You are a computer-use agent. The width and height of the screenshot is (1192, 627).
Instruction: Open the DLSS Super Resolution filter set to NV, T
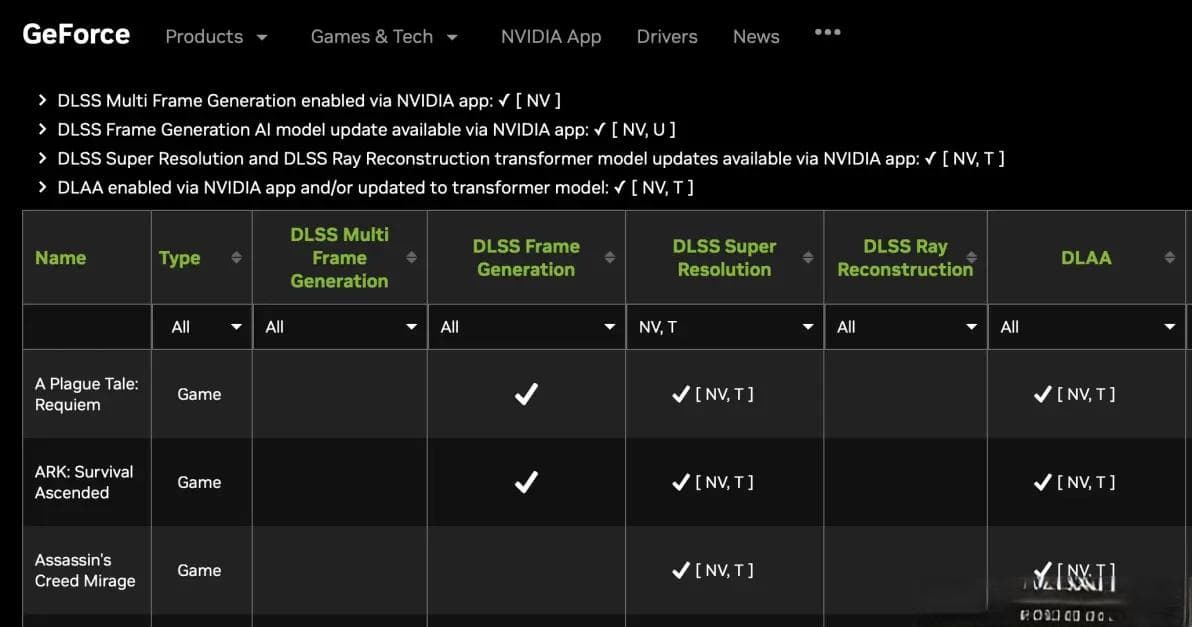(x=724, y=327)
